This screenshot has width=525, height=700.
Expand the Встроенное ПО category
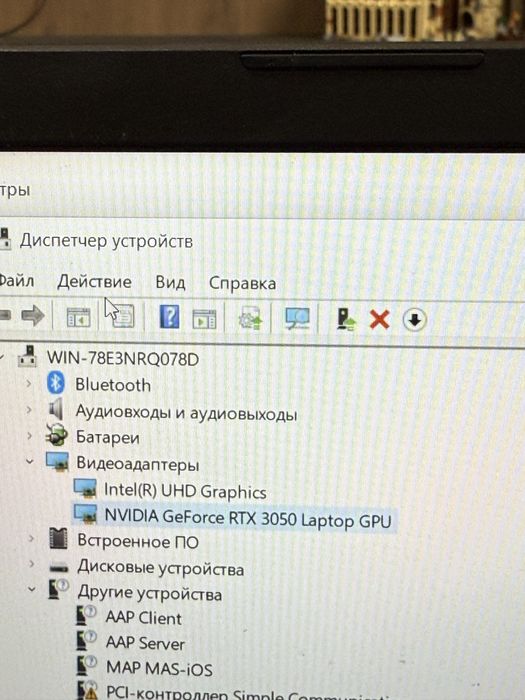pyautogui.click(x=31, y=538)
